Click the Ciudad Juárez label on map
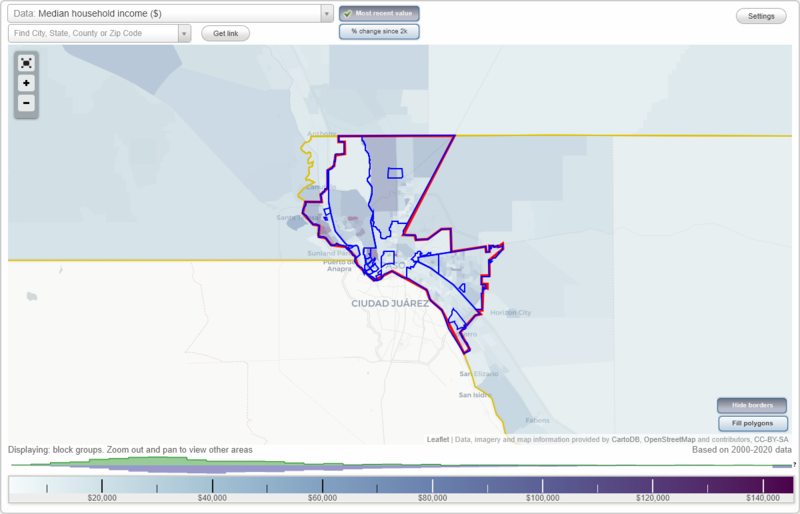Screen dimensions: 800x514 [390, 303]
